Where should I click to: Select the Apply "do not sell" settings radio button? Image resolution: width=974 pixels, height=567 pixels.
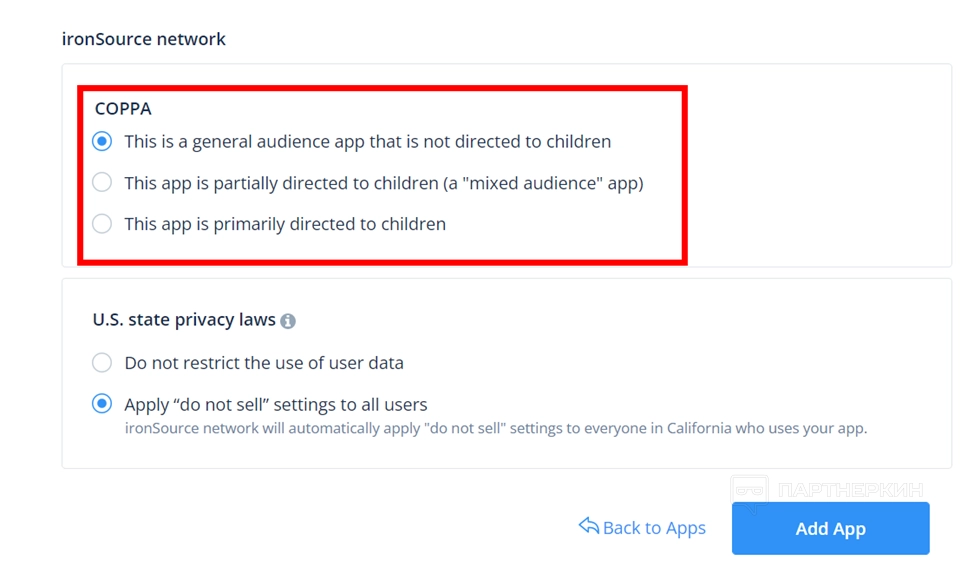point(102,404)
